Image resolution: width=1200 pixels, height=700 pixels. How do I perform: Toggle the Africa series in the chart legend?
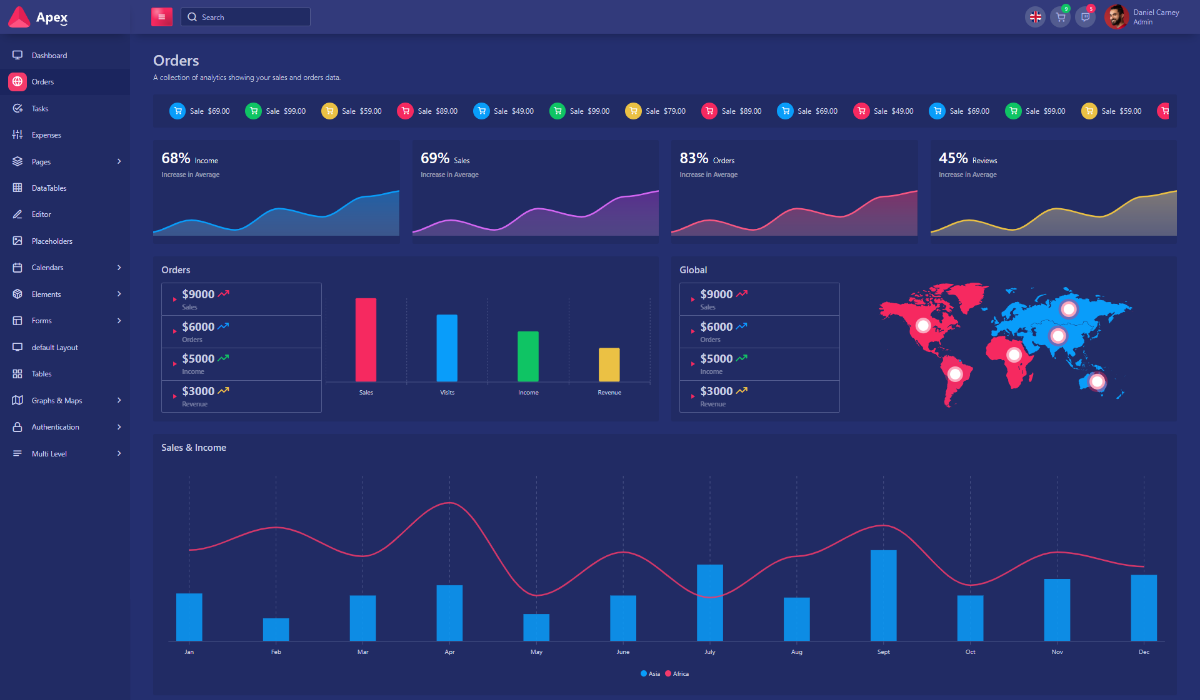tap(677, 674)
